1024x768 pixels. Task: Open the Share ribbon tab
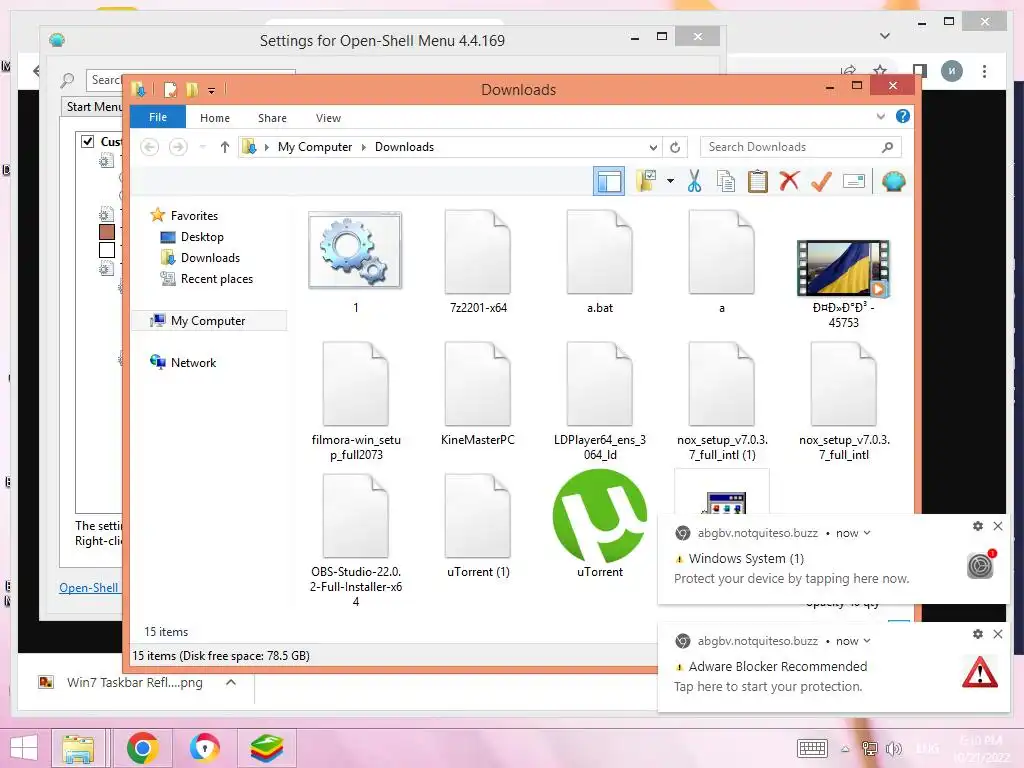[272, 118]
